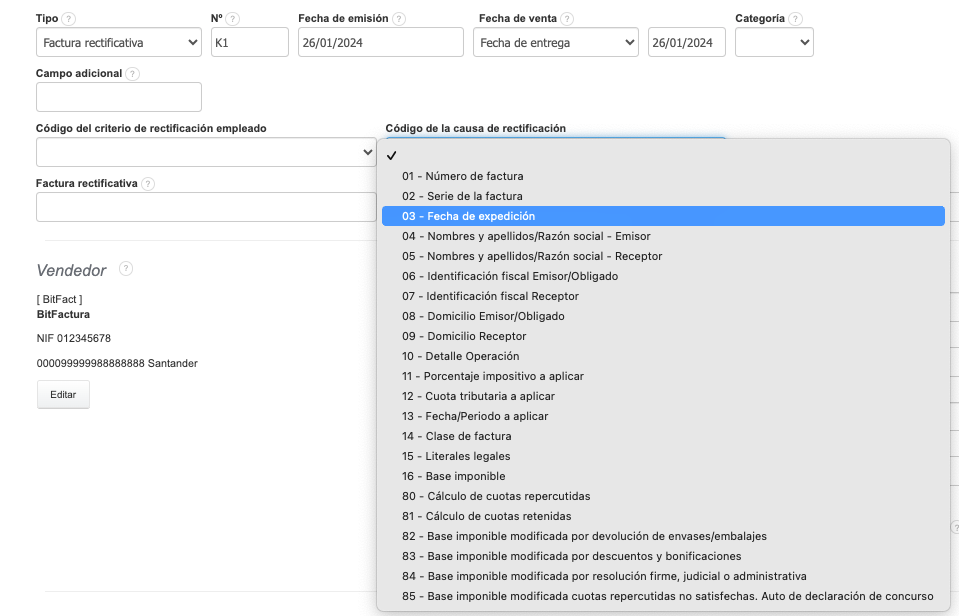The image size is (959, 616).
Task: Choose 03 - Fecha de expedición
Action: [469, 216]
